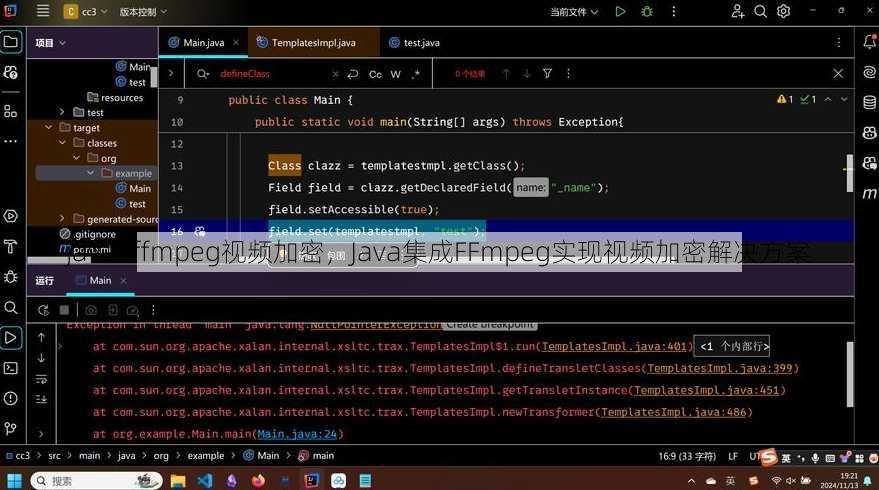Toggle Words (W) option in find bar

(x=396, y=74)
